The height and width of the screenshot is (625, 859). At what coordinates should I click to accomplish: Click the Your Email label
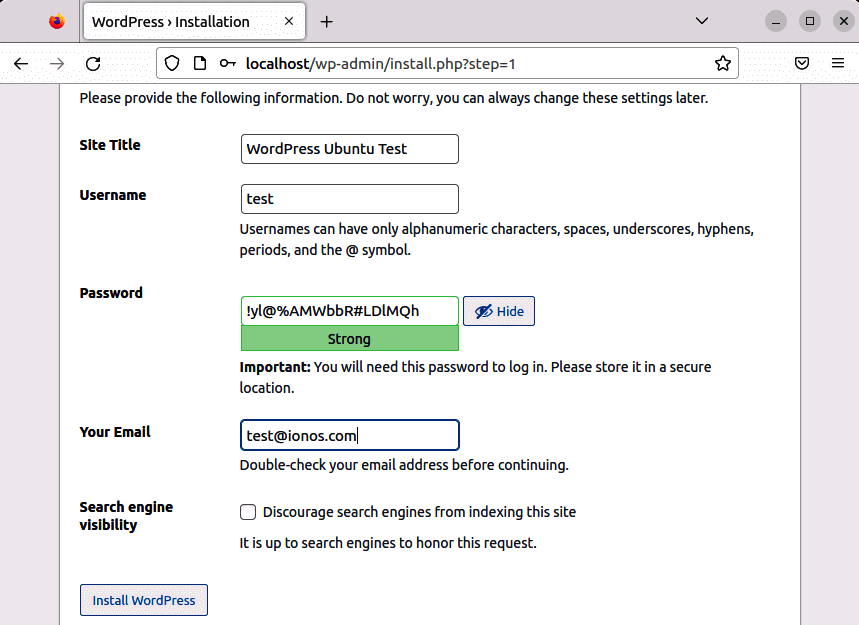pos(115,432)
